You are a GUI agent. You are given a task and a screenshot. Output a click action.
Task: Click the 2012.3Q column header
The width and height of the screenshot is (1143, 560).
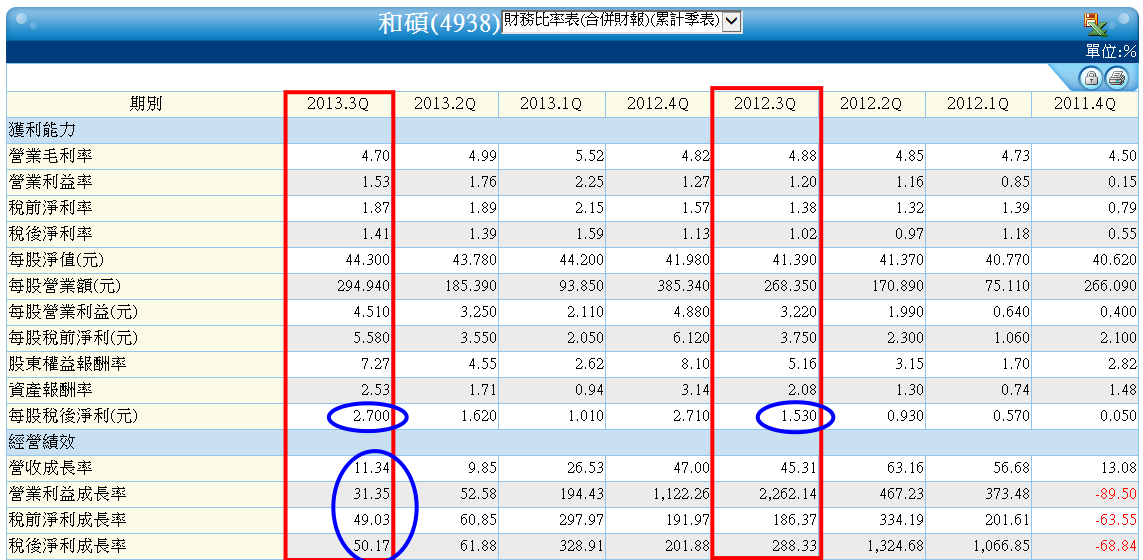[x=765, y=104]
